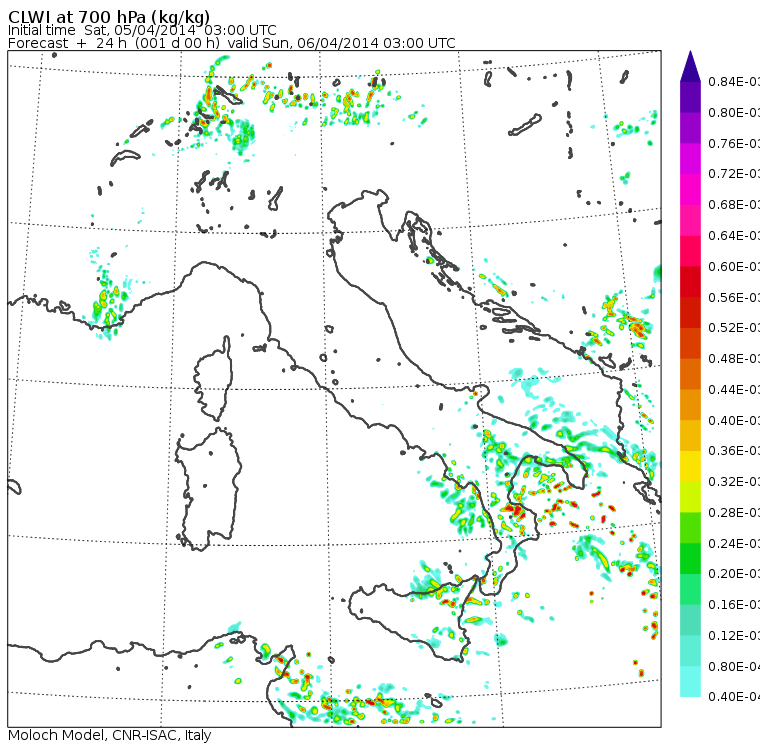760x749 pixels.
Task: Select the green band between 0.20E-03 and 0.24E-03
Action: (690, 558)
